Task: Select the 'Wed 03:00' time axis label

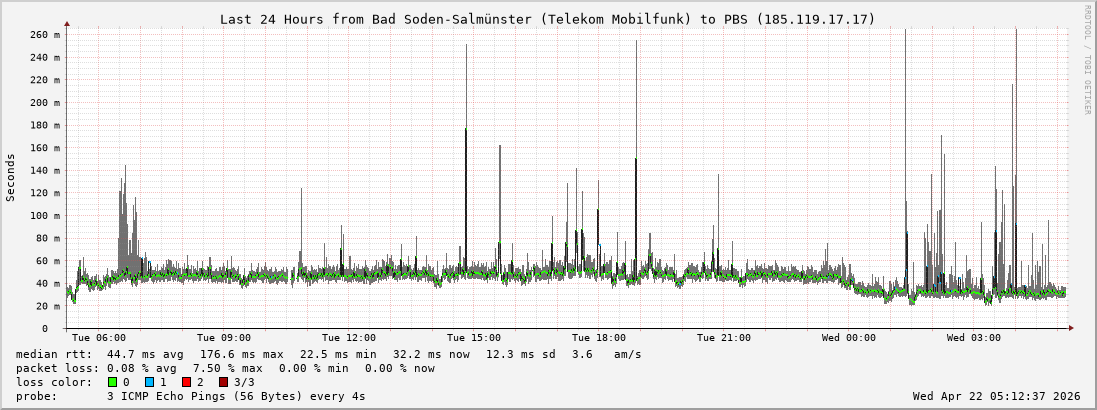Action: [974, 338]
